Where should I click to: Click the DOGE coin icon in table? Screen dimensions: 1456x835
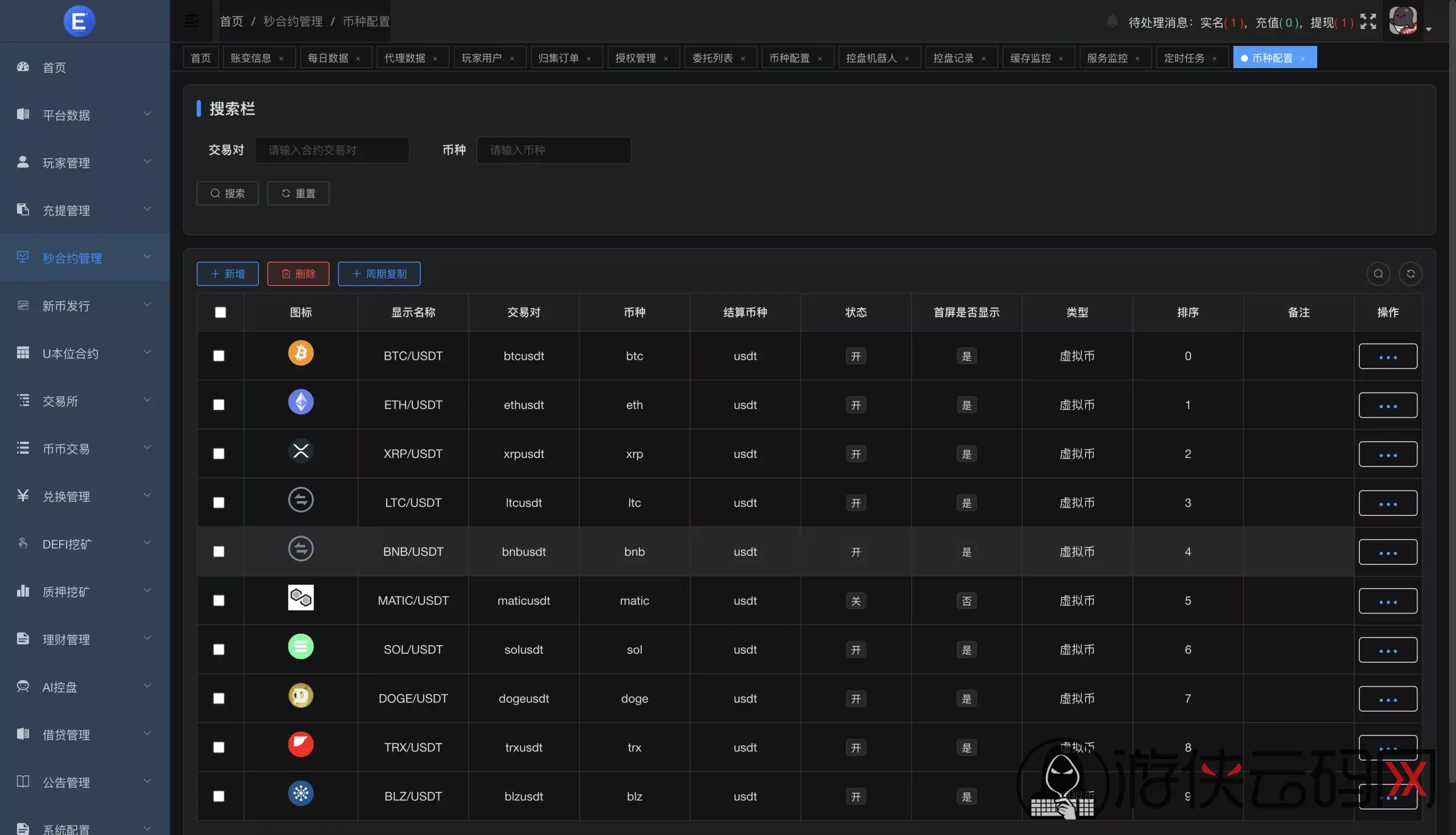point(301,696)
